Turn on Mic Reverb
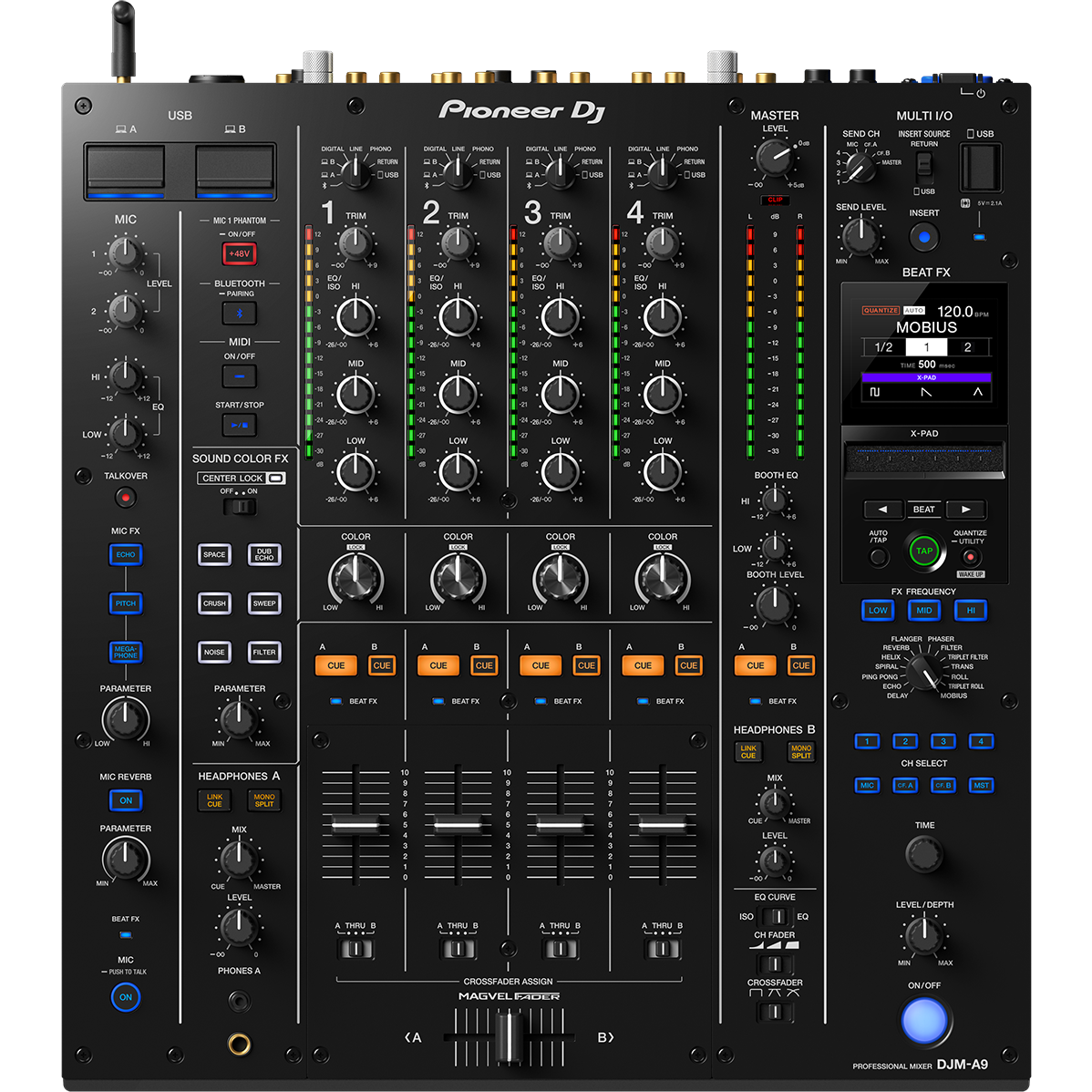 pyautogui.click(x=126, y=800)
